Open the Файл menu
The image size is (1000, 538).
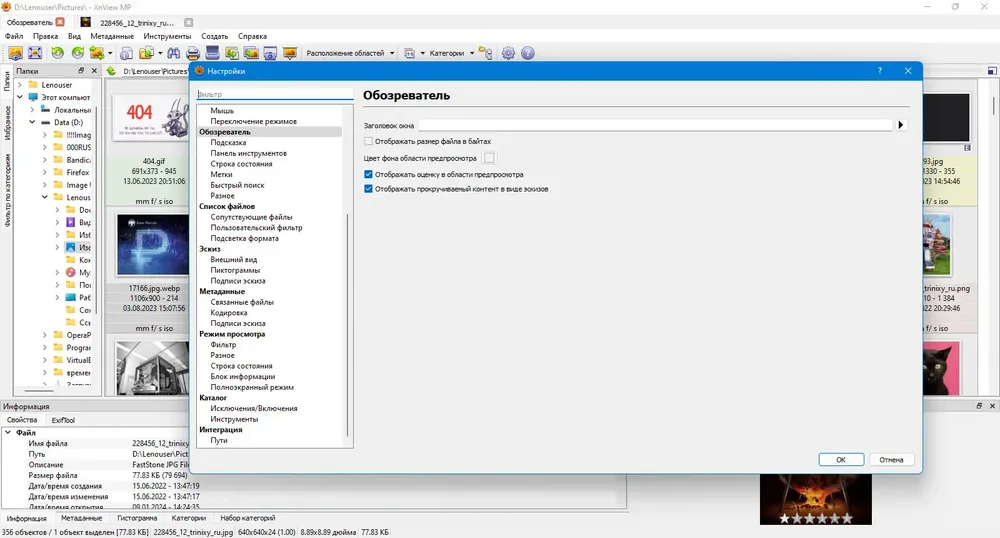tap(14, 36)
